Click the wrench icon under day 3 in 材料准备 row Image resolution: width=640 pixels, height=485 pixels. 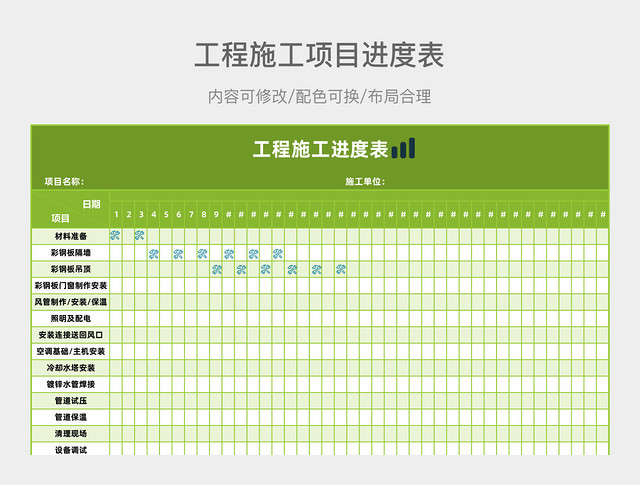coord(140,235)
